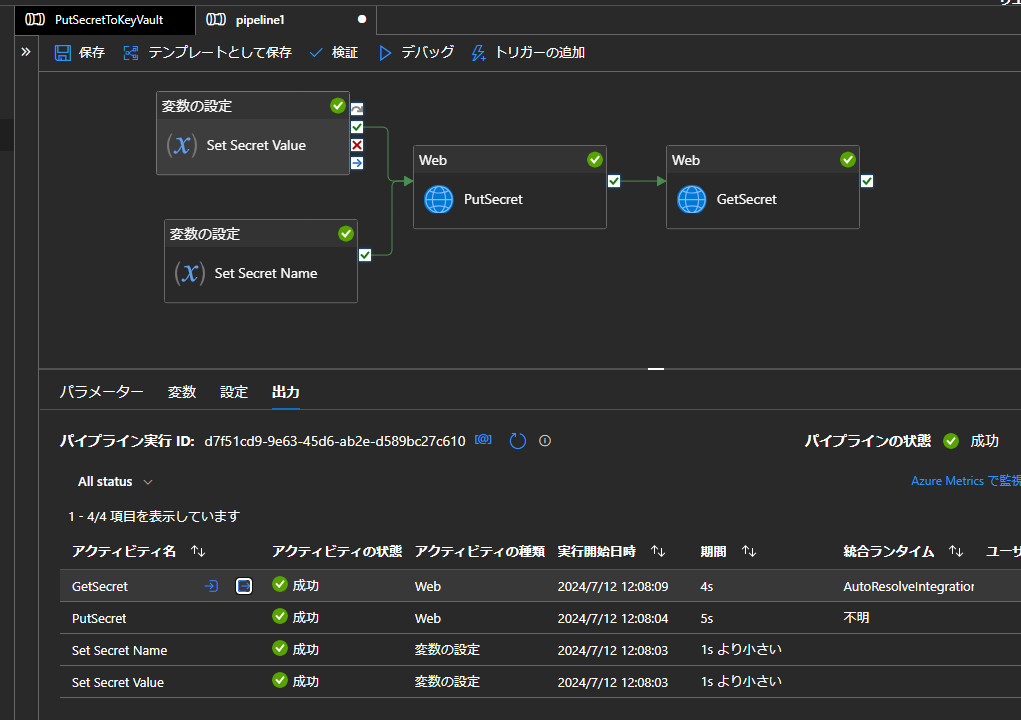The image size is (1021, 720).
Task: View input of GetSecret activity run
Action: pyautogui.click(x=212, y=587)
